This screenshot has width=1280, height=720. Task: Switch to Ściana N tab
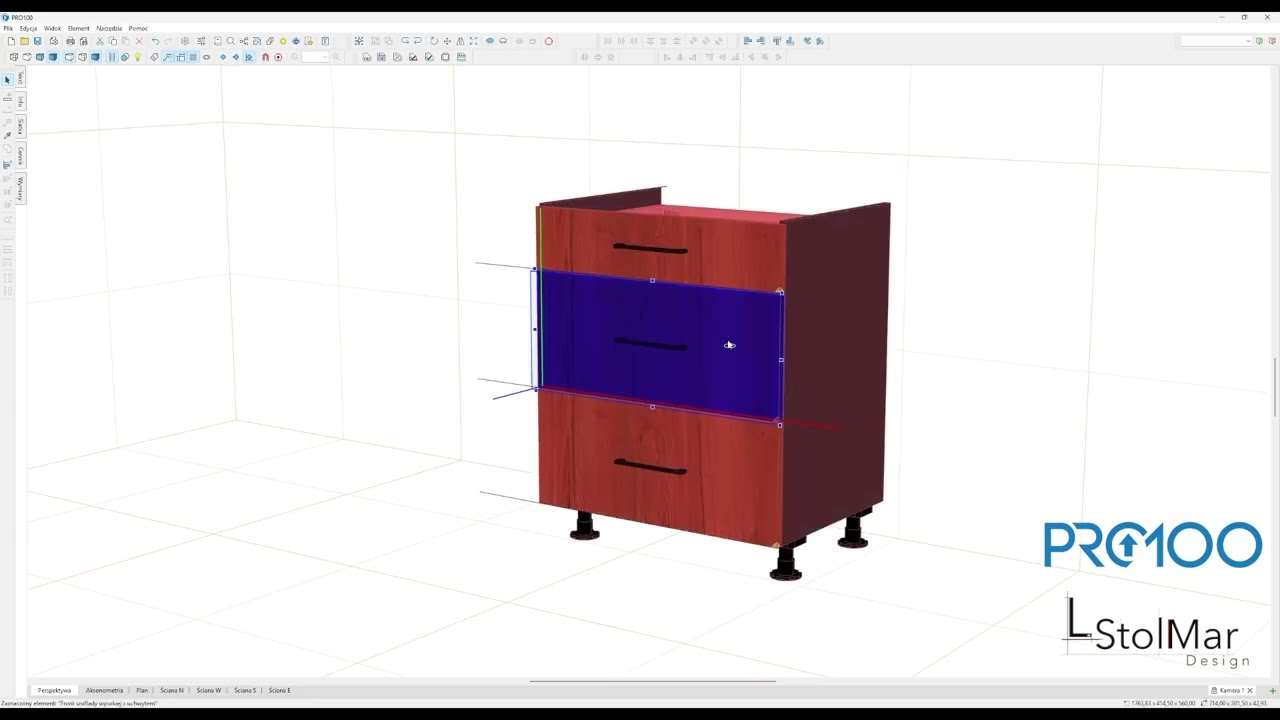pos(172,690)
